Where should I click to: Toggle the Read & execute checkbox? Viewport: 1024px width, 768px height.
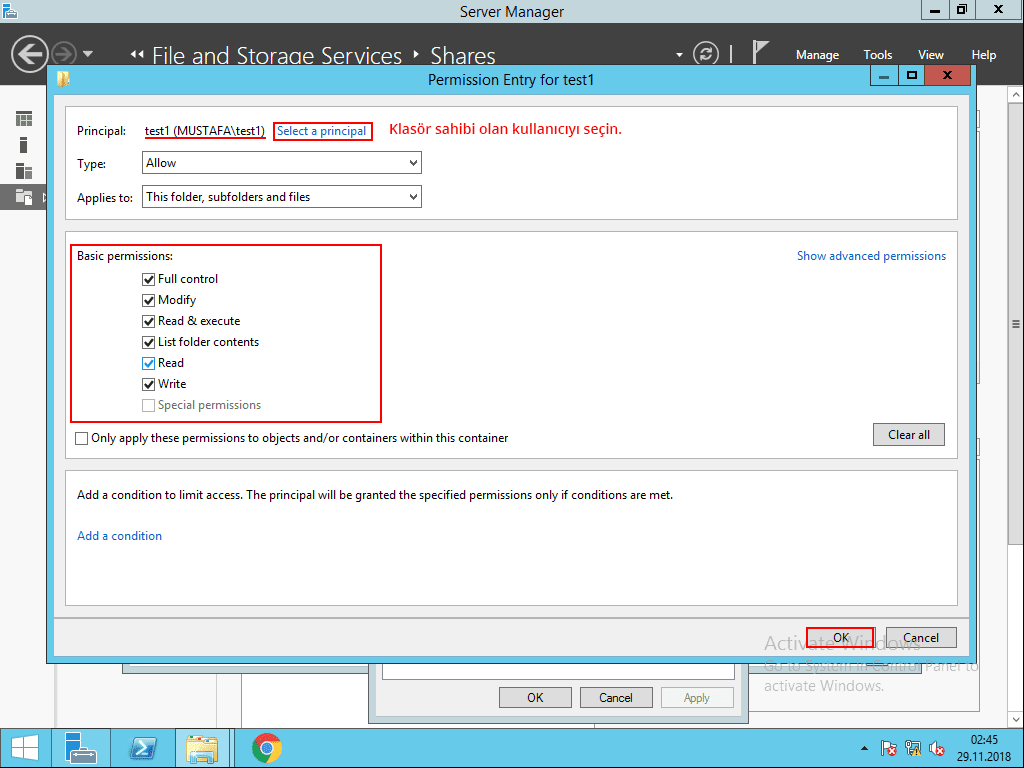tap(148, 321)
